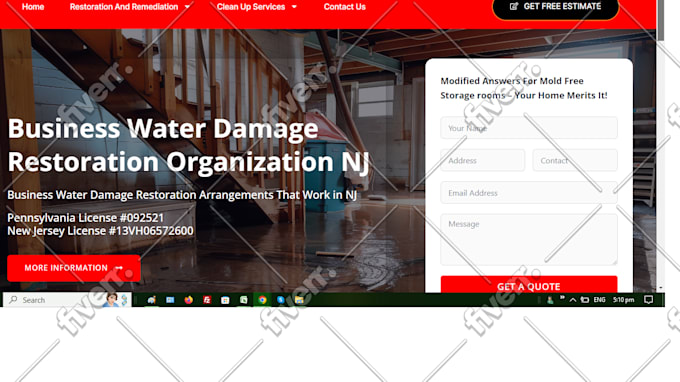The height and width of the screenshot is (382, 680).
Task: Expand the Clean Up Services dropdown arrow
Action: pos(294,7)
